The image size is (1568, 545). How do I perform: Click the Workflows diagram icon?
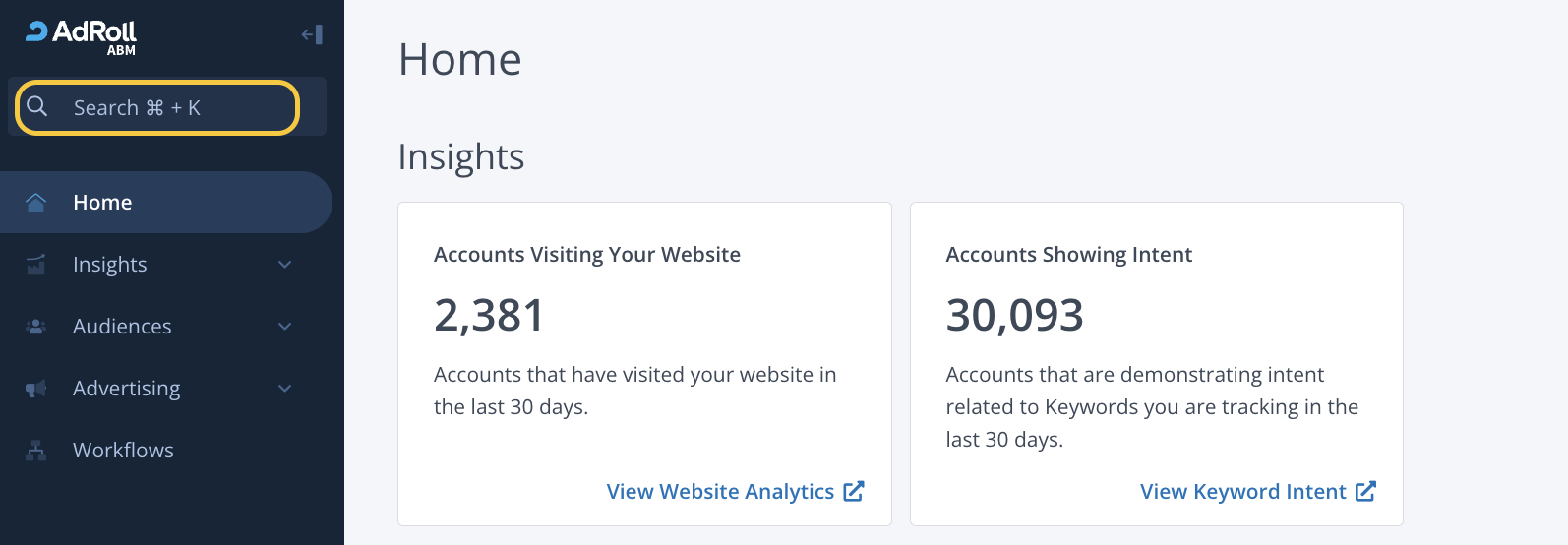(x=36, y=451)
